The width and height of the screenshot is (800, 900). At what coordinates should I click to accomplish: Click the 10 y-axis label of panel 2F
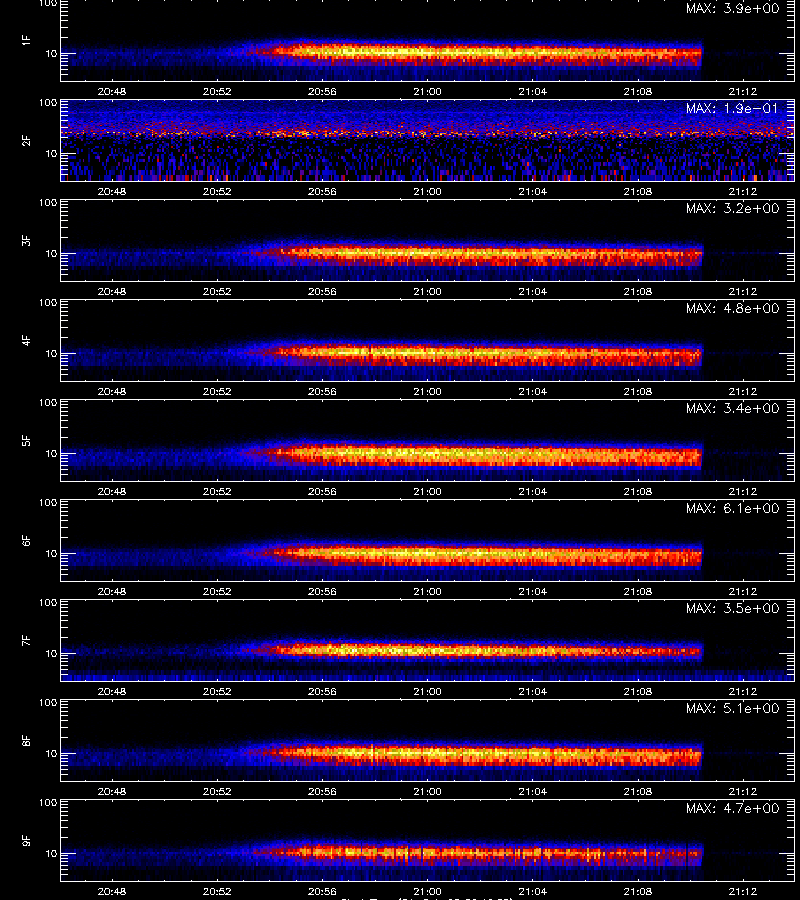point(52,153)
